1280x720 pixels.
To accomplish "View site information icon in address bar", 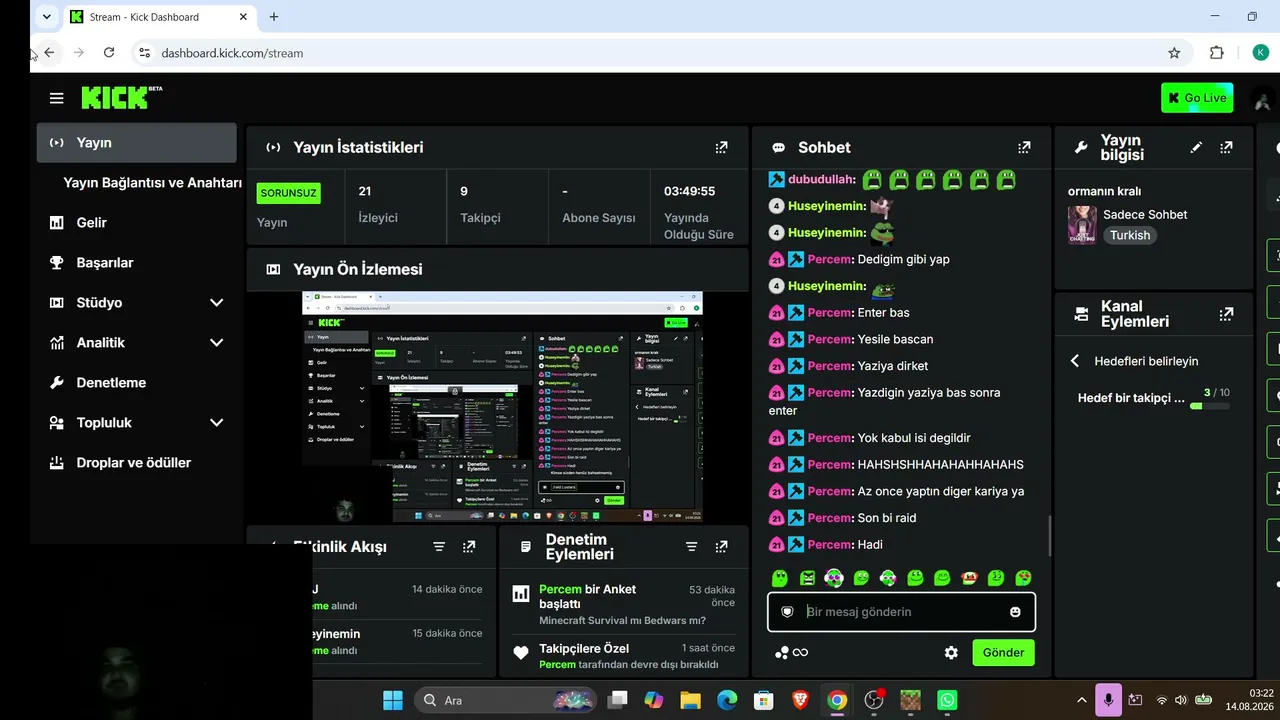I will (144, 53).
